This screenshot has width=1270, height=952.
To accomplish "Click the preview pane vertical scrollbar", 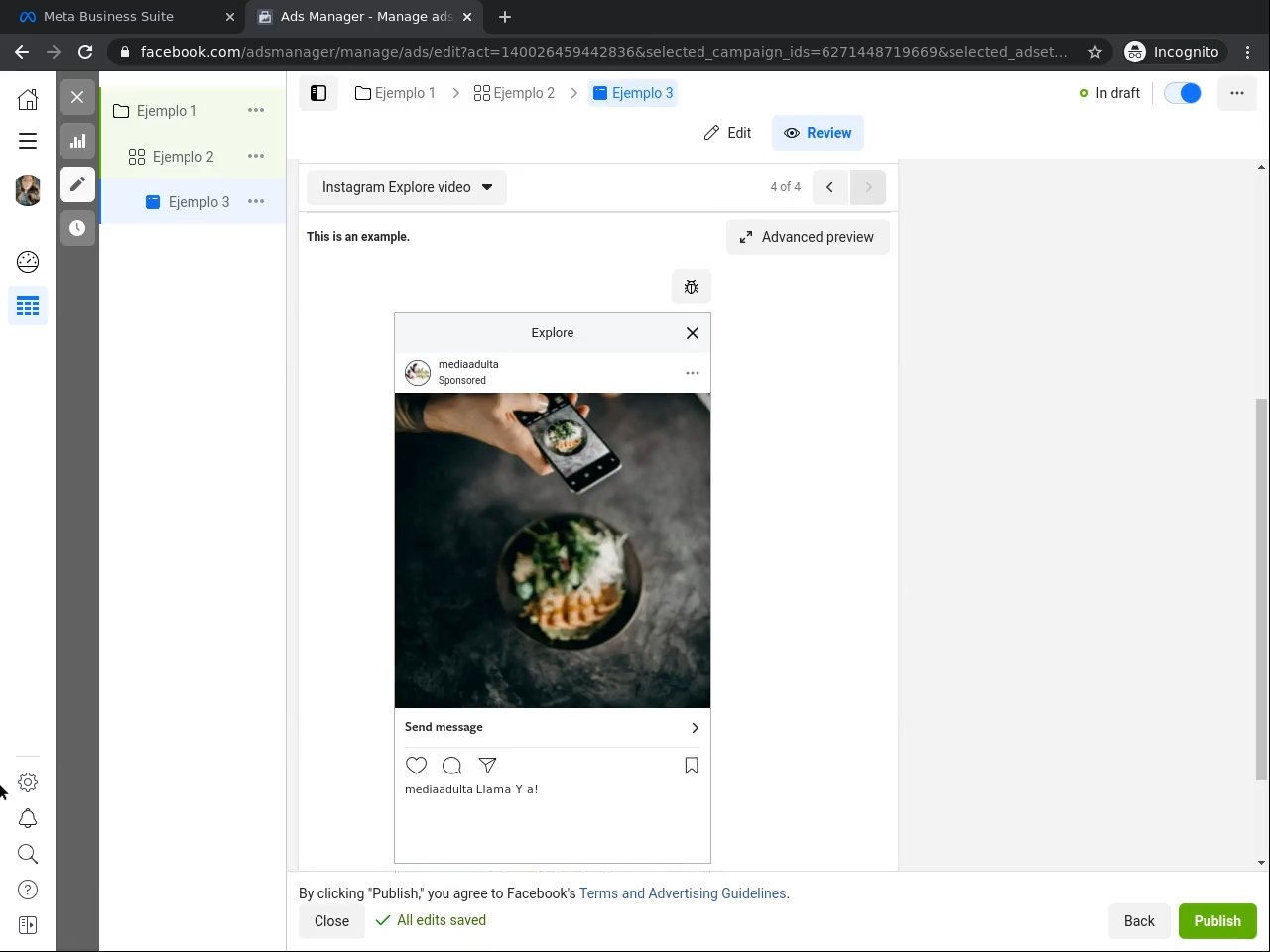I will [x=1262, y=589].
